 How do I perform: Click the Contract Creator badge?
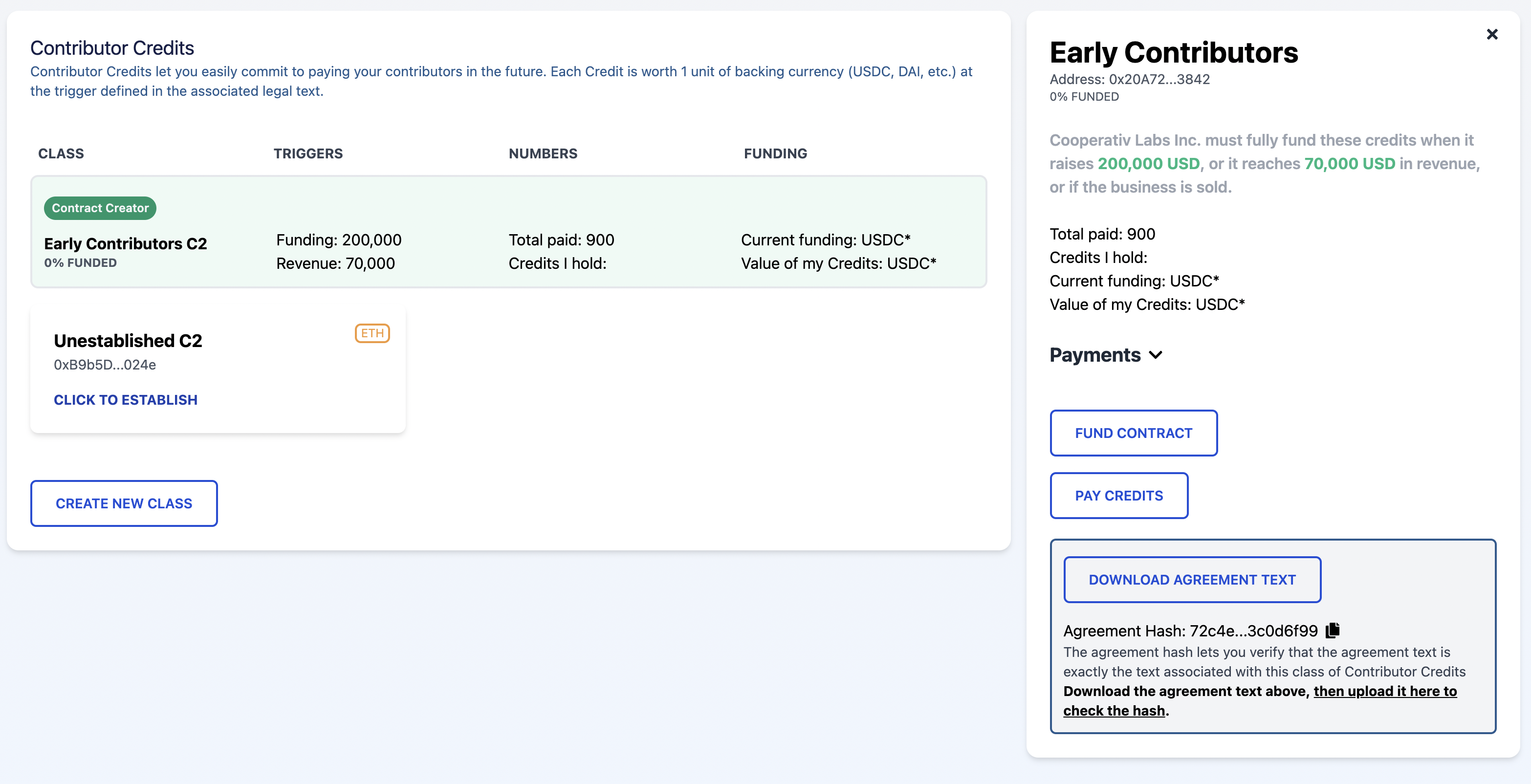[100, 208]
